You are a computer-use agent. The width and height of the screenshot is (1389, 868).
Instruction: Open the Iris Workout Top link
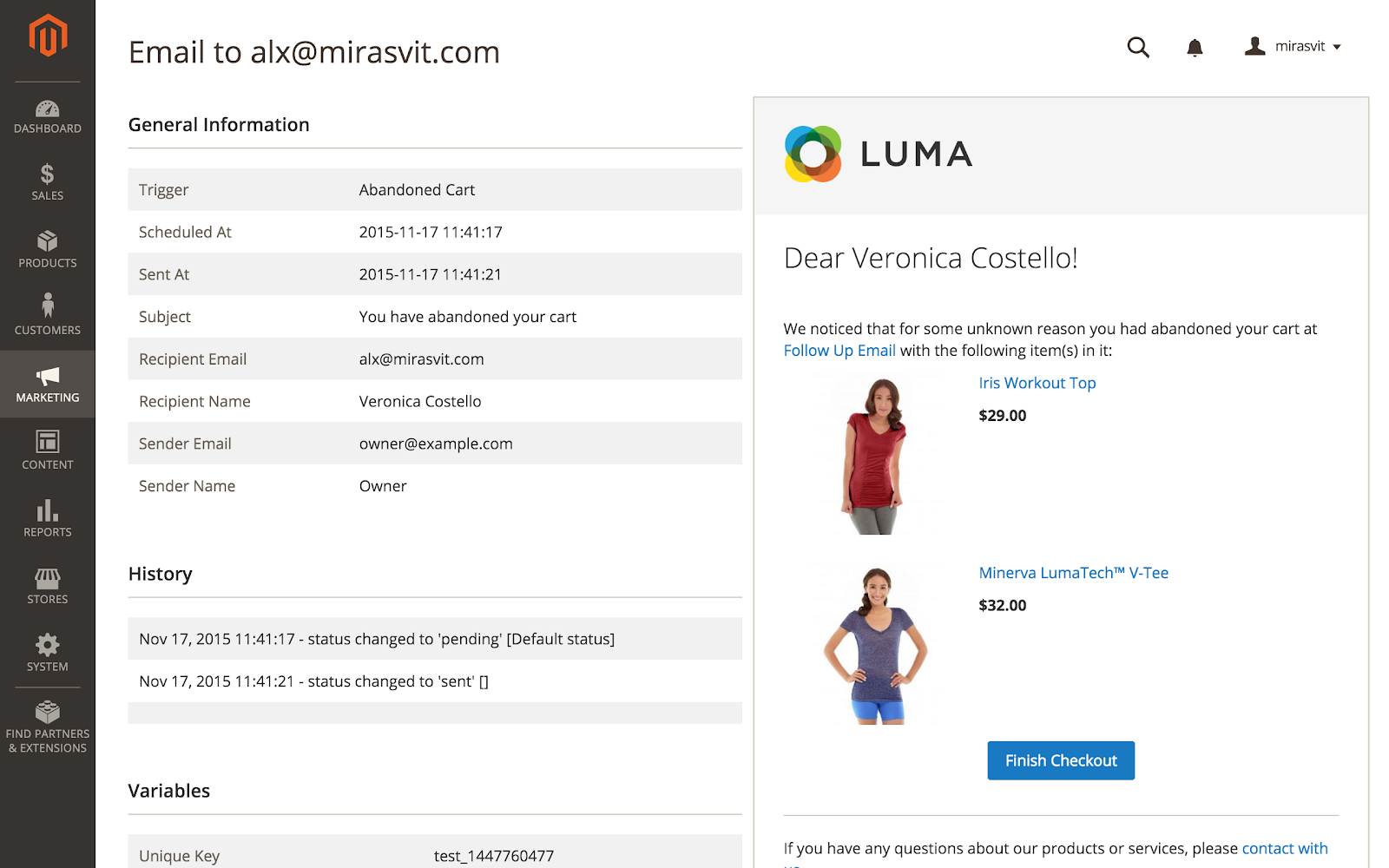click(x=1037, y=383)
